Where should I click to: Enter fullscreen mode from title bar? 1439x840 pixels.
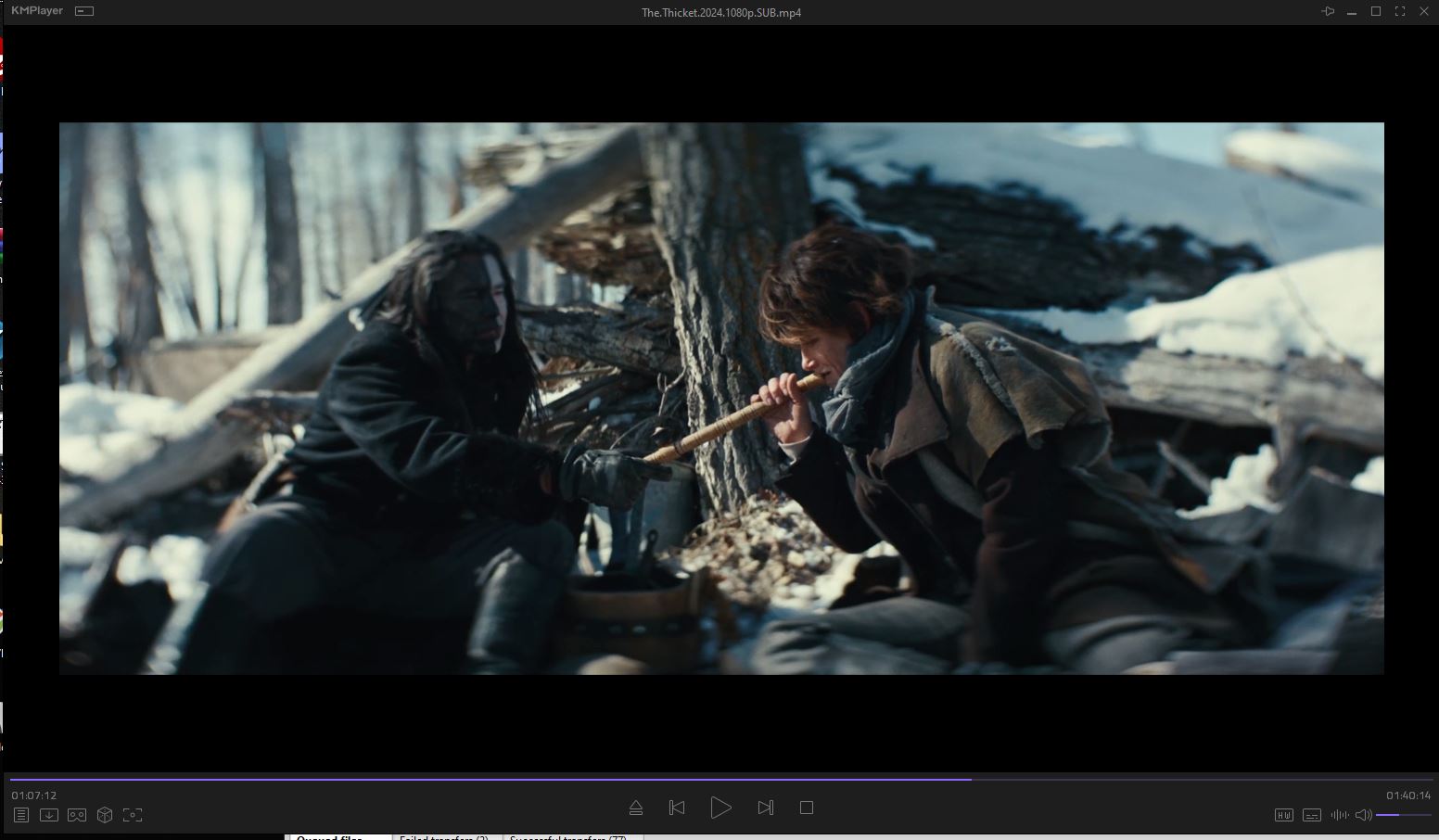tap(1400, 11)
